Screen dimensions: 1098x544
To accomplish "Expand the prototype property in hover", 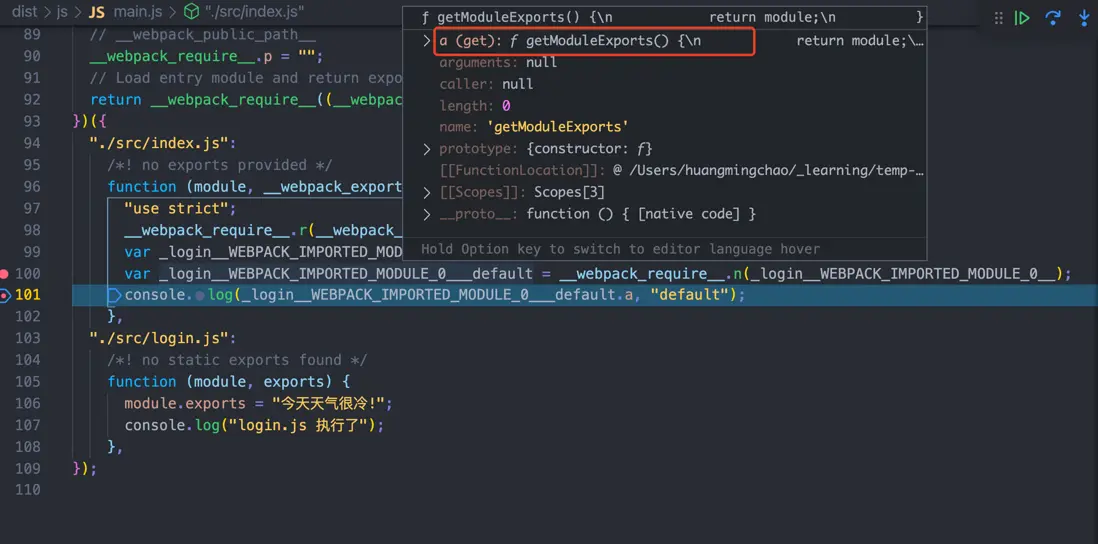I will coord(426,149).
